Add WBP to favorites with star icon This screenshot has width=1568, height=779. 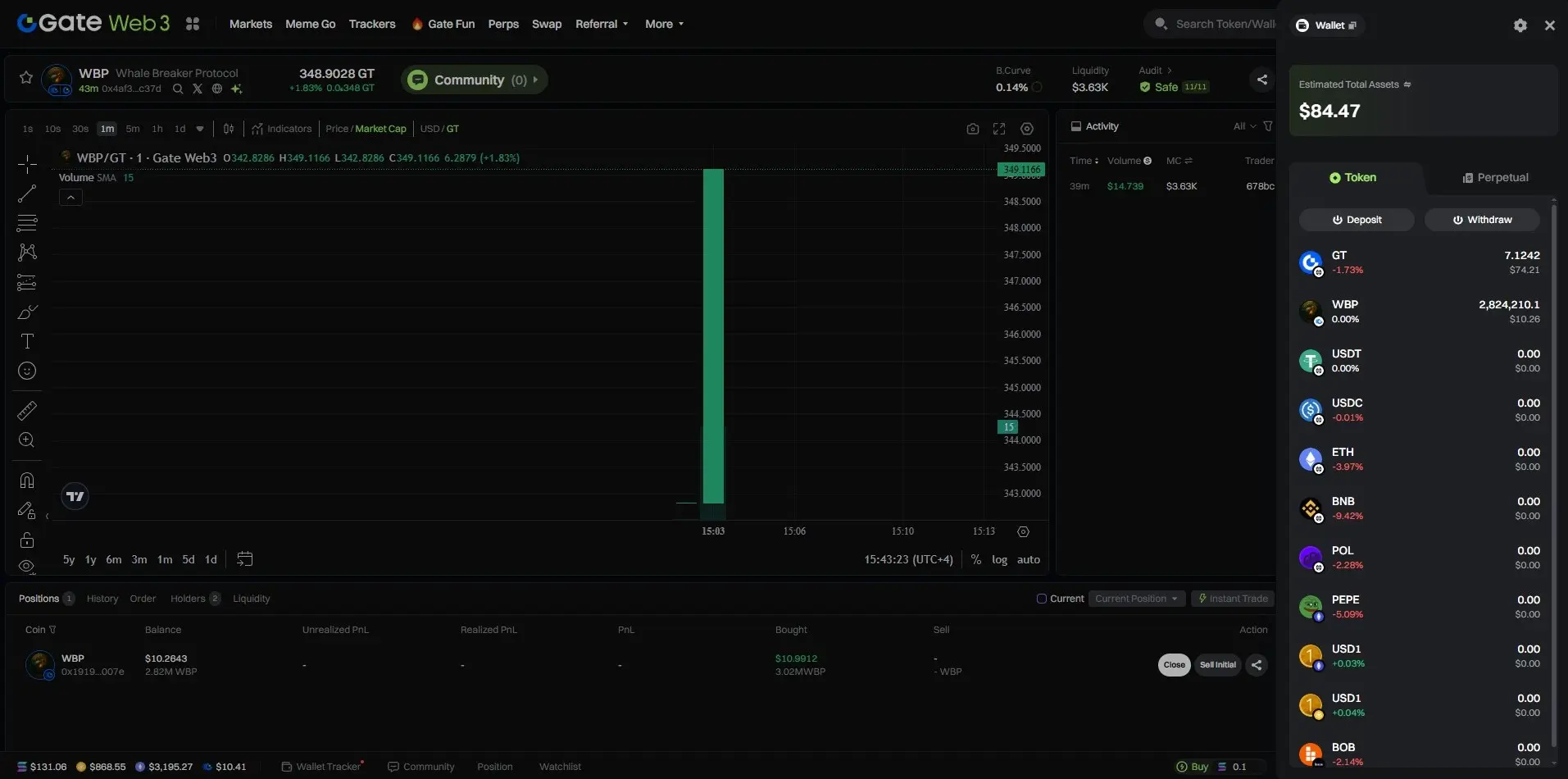(x=26, y=78)
